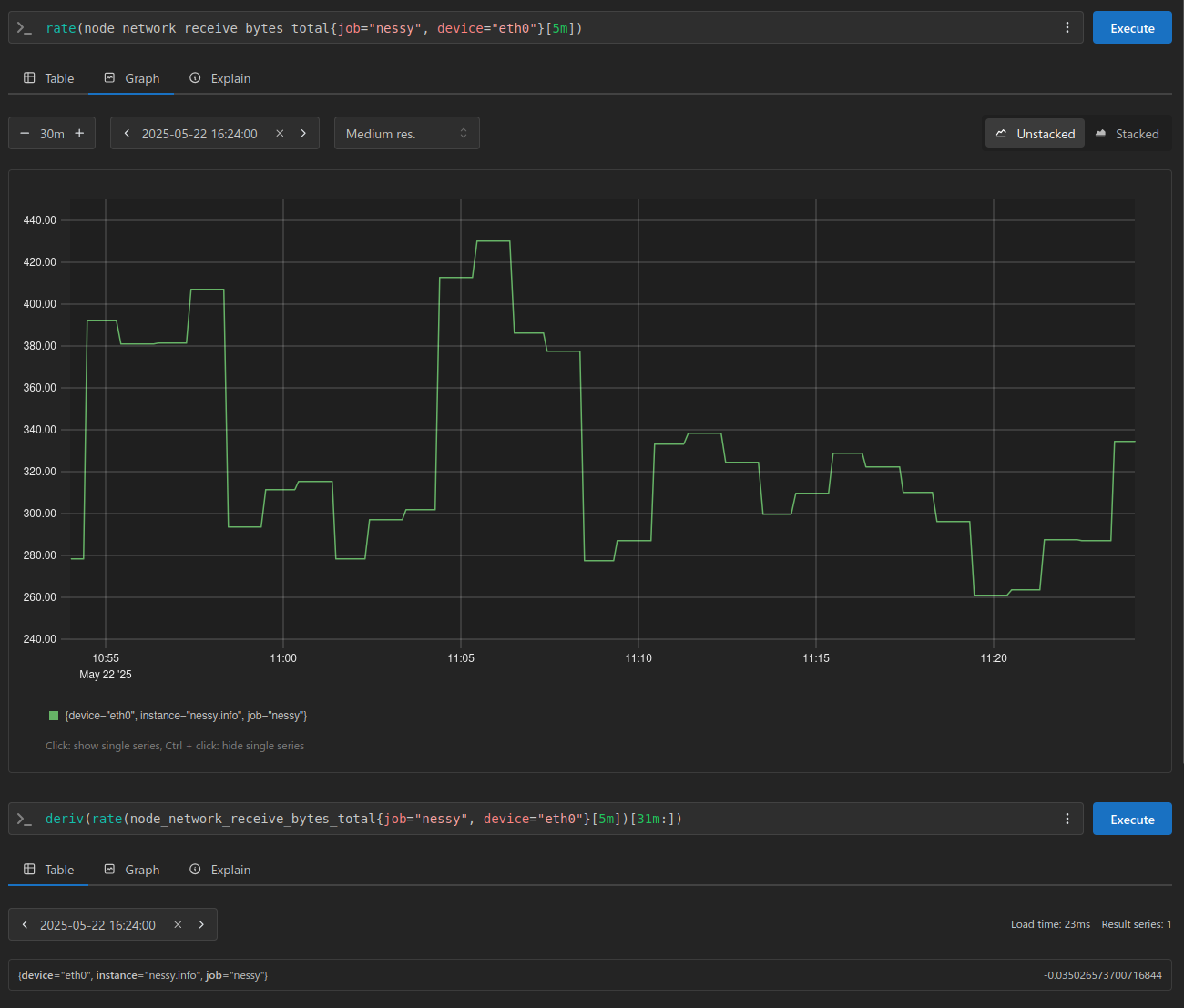The height and width of the screenshot is (1008, 1184).
Task: Switch graph to Stacked mode
Action: (x=1127, y=134)
